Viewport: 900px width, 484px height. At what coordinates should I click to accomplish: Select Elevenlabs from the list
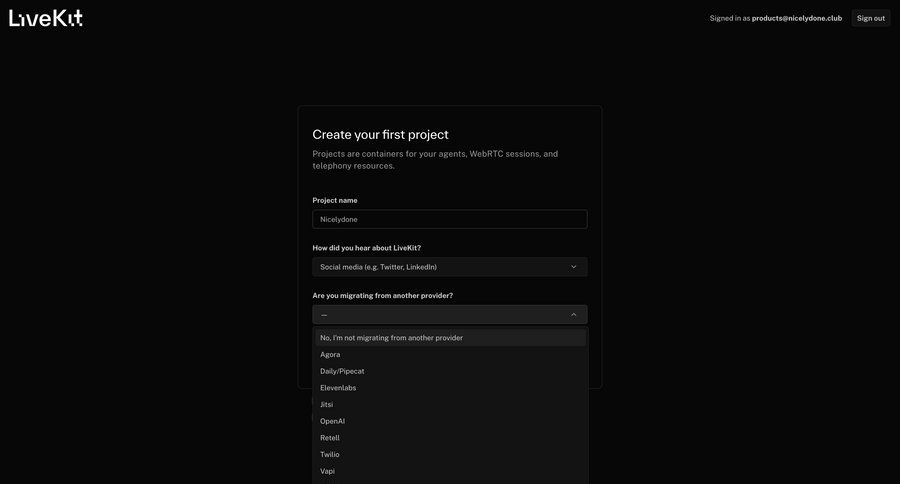click(451, 388)
